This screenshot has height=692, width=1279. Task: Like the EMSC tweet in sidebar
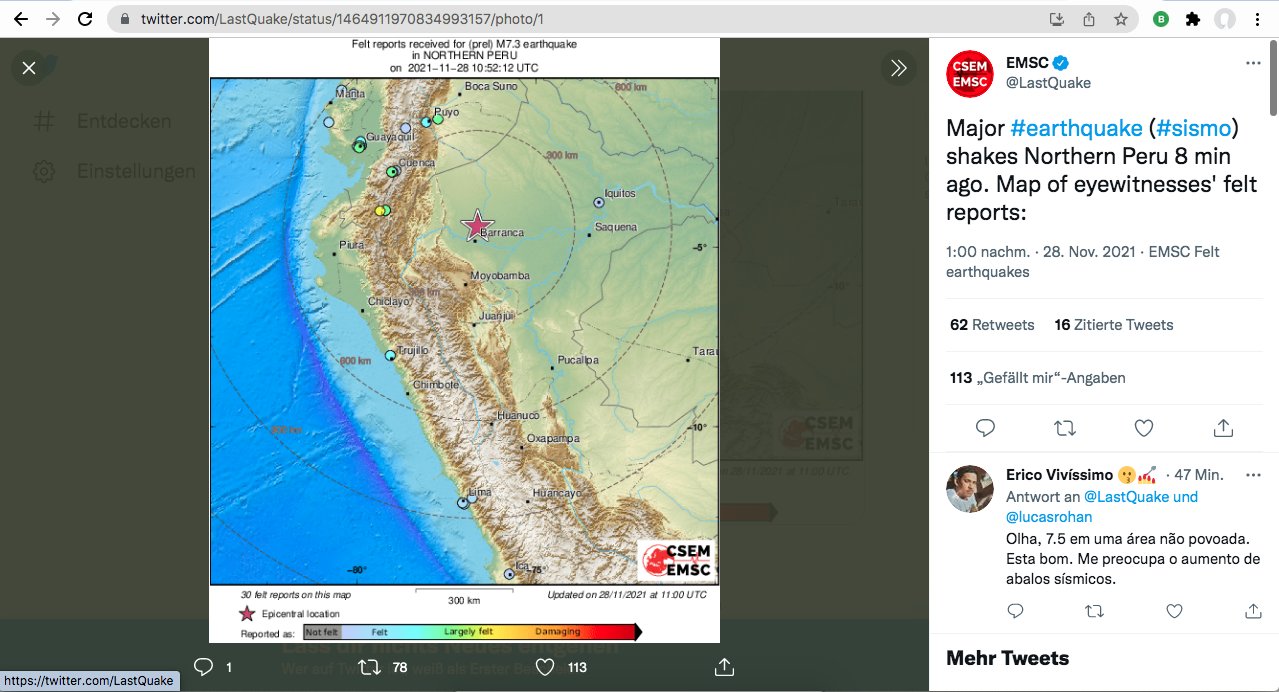click(x=1144, y=428)
